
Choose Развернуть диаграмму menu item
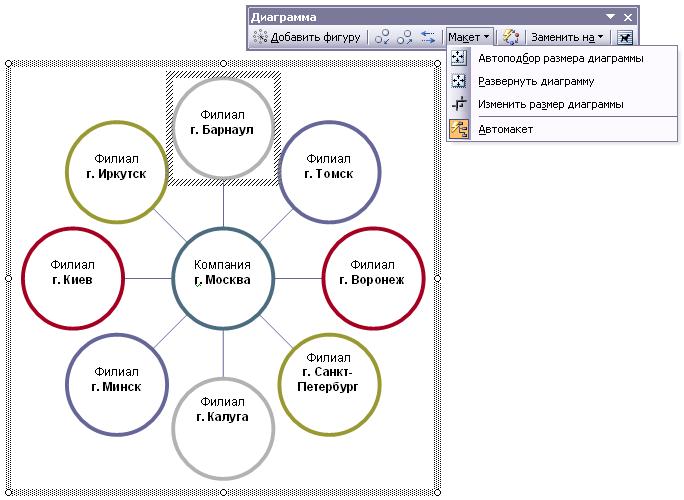coord(562,81)
